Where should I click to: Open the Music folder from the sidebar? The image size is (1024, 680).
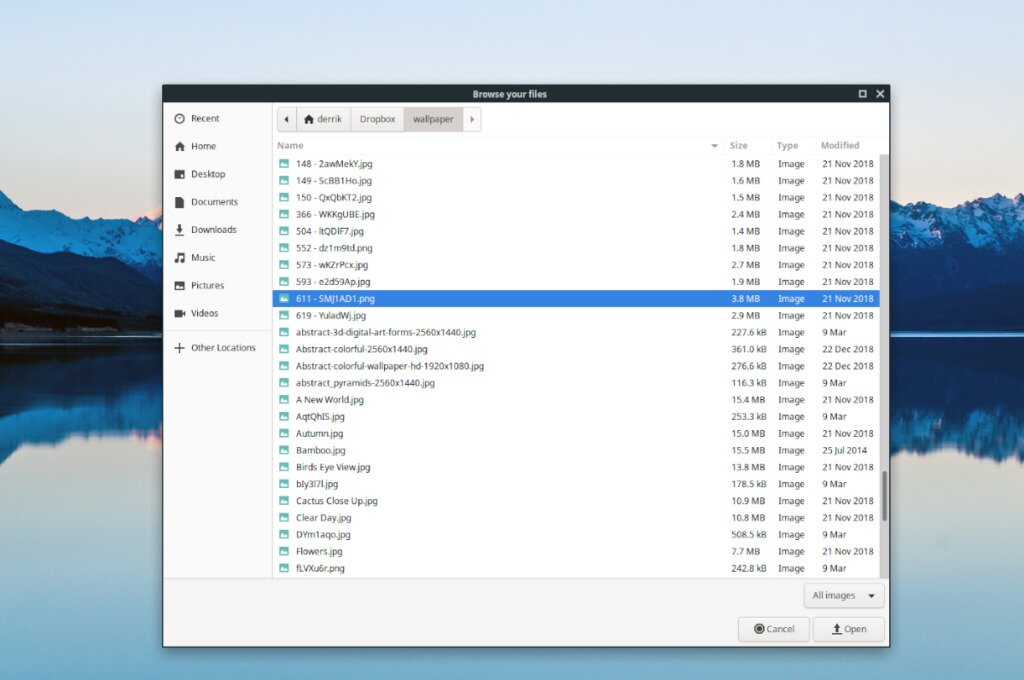point(179,257)
